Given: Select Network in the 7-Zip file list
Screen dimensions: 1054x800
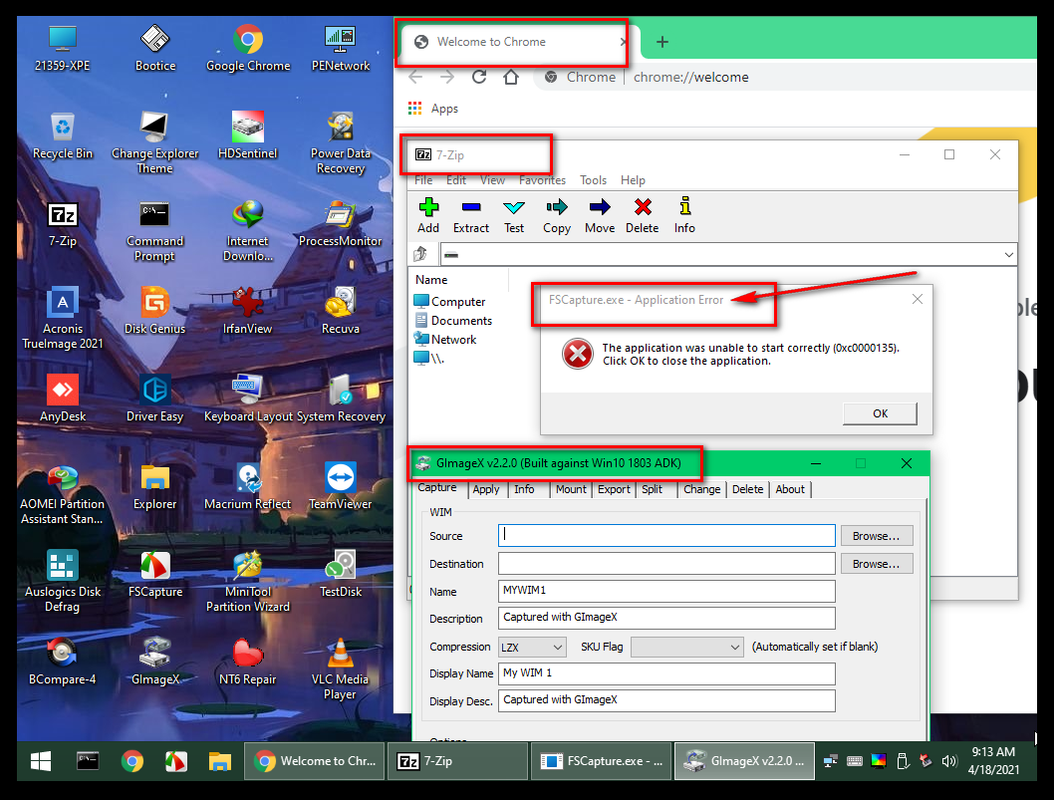Looking at the screenshot, I should click(446, 339).
